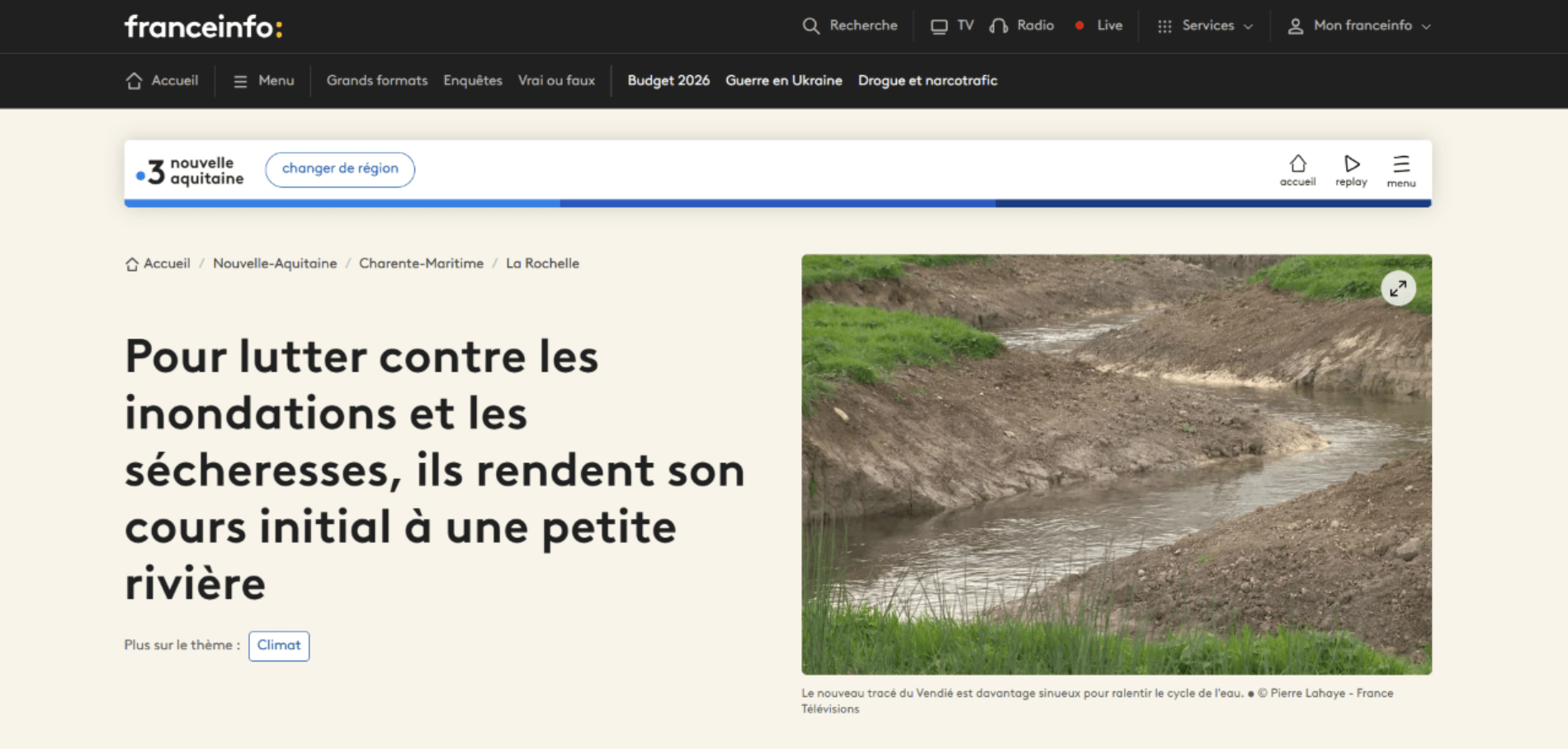1568x749 pixels.
Task: Click the Nouvelle-Aquitaine breadcrumb link
Action: tap(275, 263)
